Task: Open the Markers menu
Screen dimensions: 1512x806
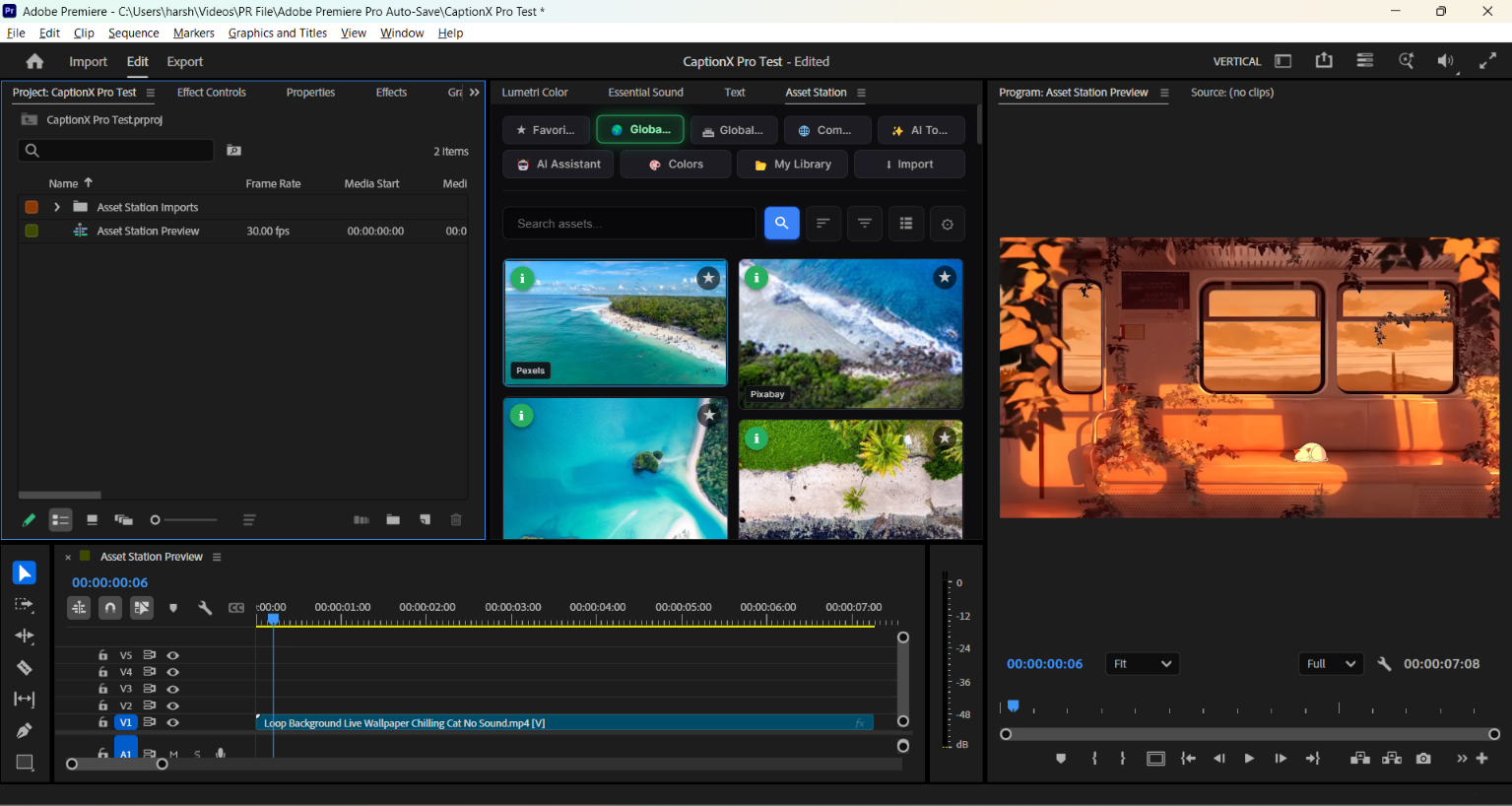Action: (x=194, y=33)
